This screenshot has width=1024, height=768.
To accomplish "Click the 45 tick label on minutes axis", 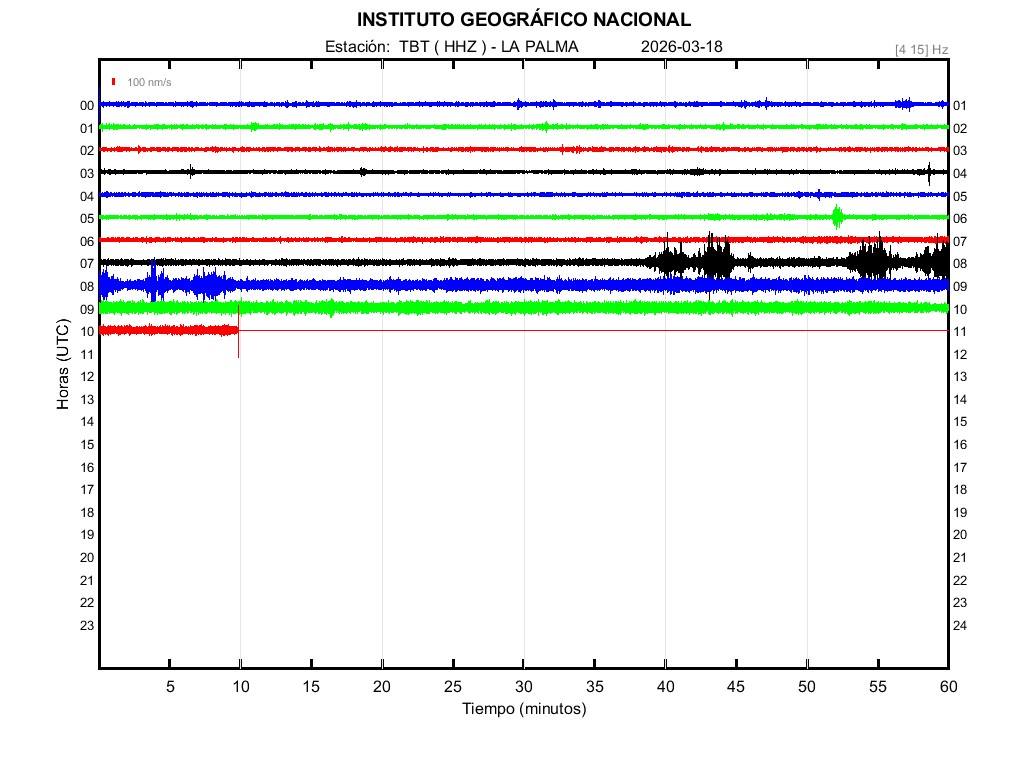I will [736, 686].
